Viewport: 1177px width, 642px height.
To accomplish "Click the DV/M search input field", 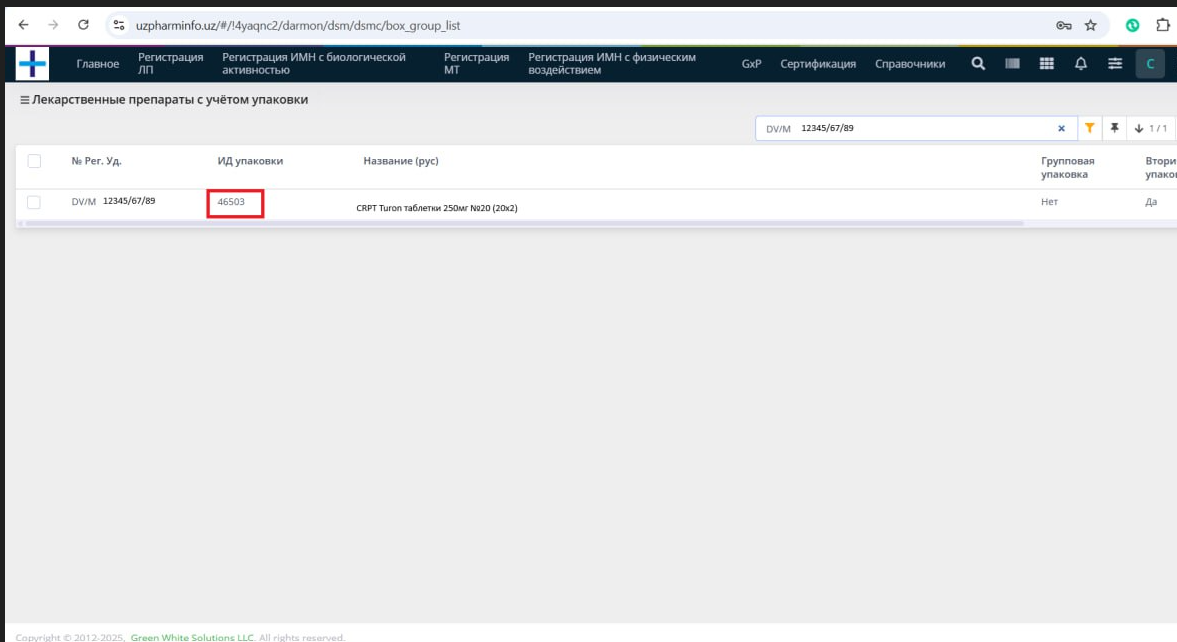I will [x=920, y=128].
